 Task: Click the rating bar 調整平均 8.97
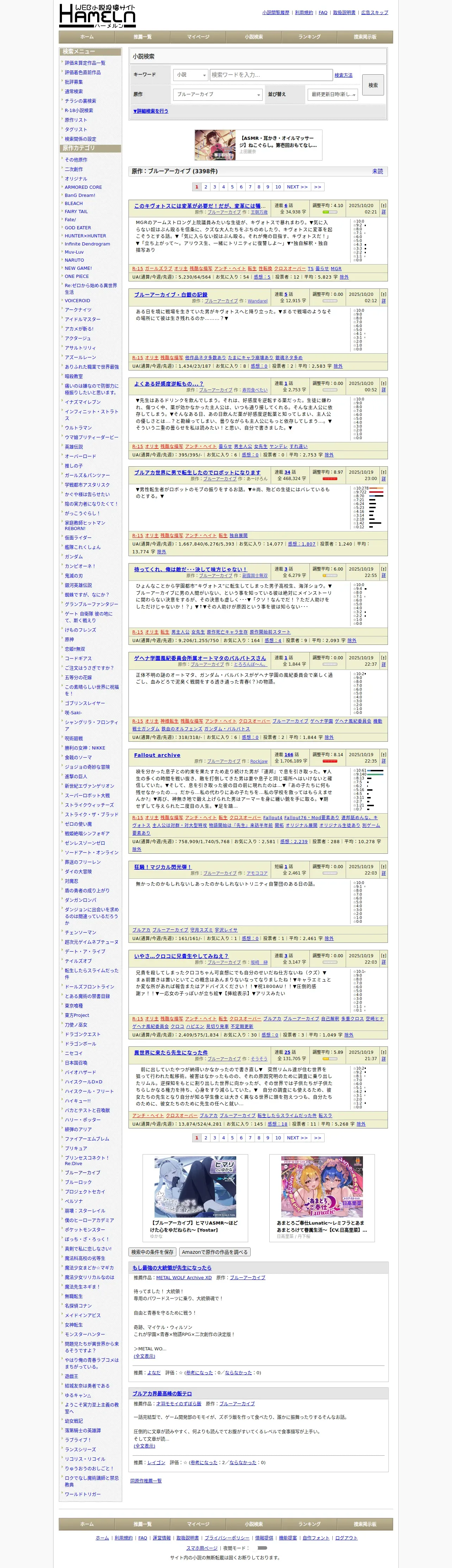(330, 478)
